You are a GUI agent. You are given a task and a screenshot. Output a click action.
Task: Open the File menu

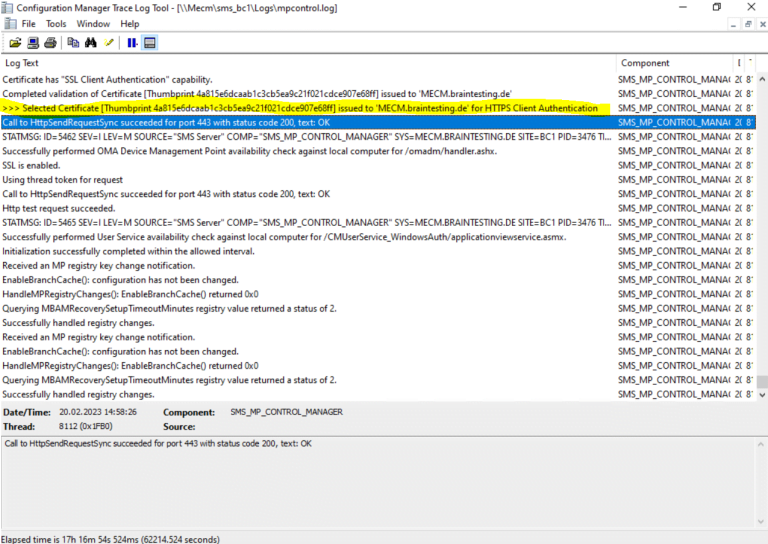tap(28, 24)
